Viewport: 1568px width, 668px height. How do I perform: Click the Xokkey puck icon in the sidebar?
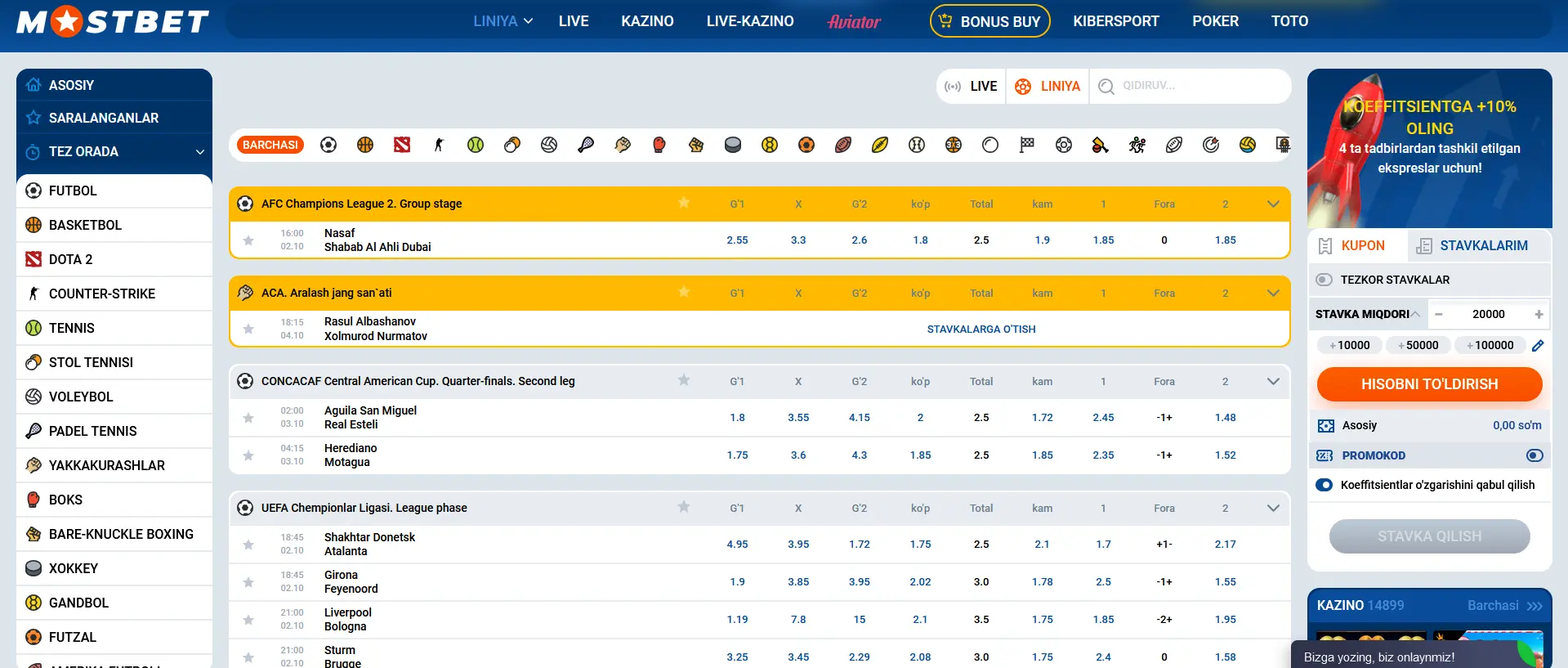34,568
